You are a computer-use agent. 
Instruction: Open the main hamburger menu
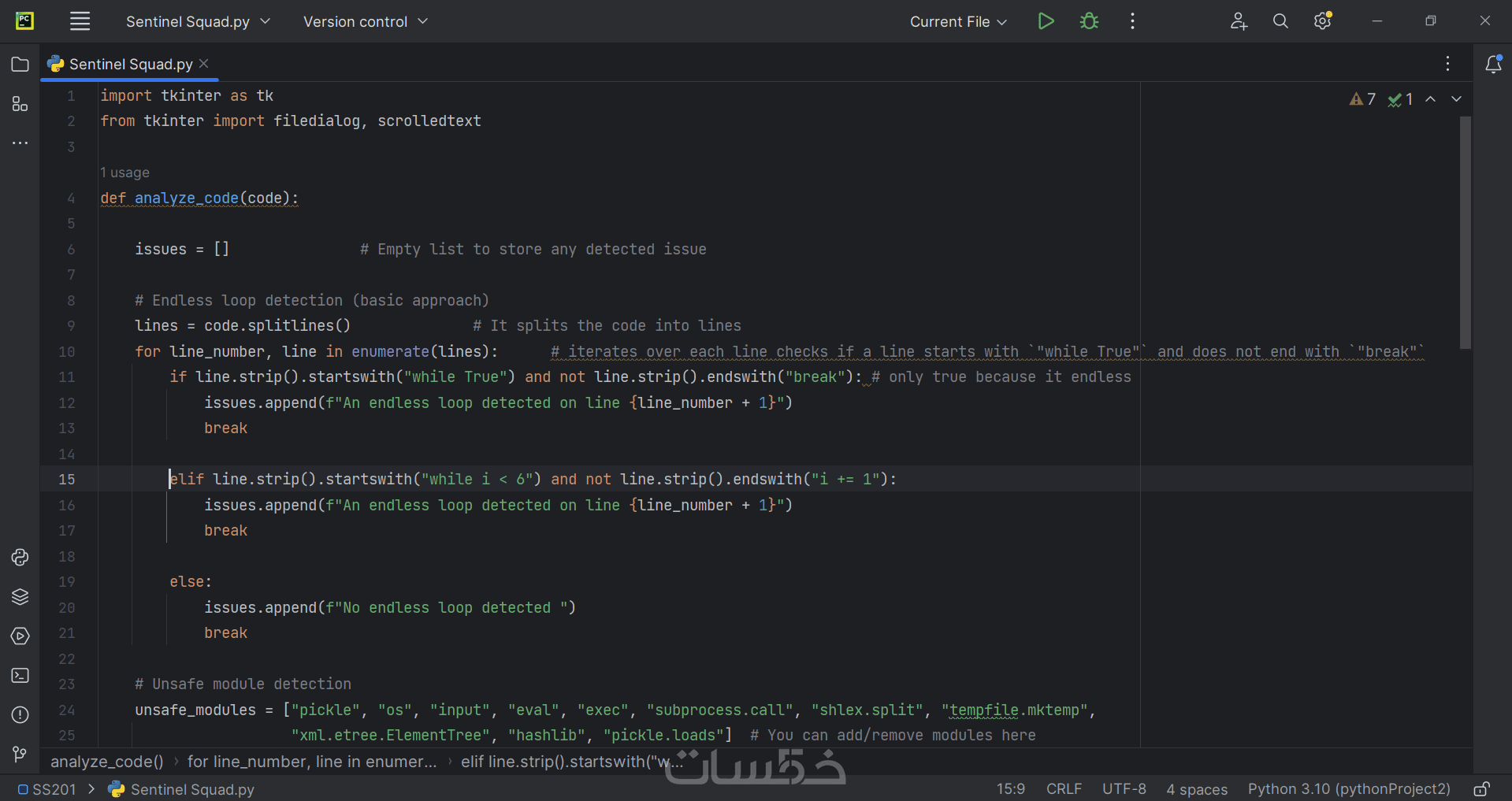pyautogui.click(x=80, y=21)
